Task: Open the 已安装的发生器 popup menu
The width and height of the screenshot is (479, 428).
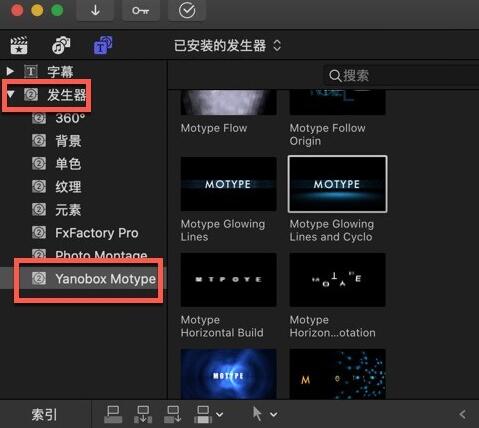Action: 228,46
